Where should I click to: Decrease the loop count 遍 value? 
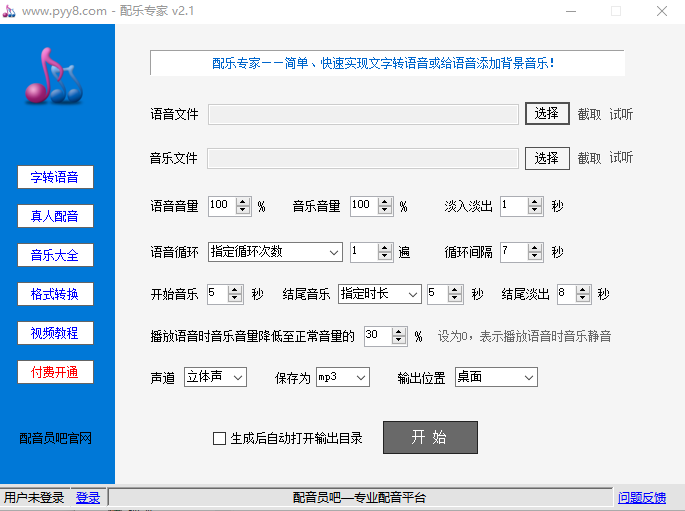point(385,256)
